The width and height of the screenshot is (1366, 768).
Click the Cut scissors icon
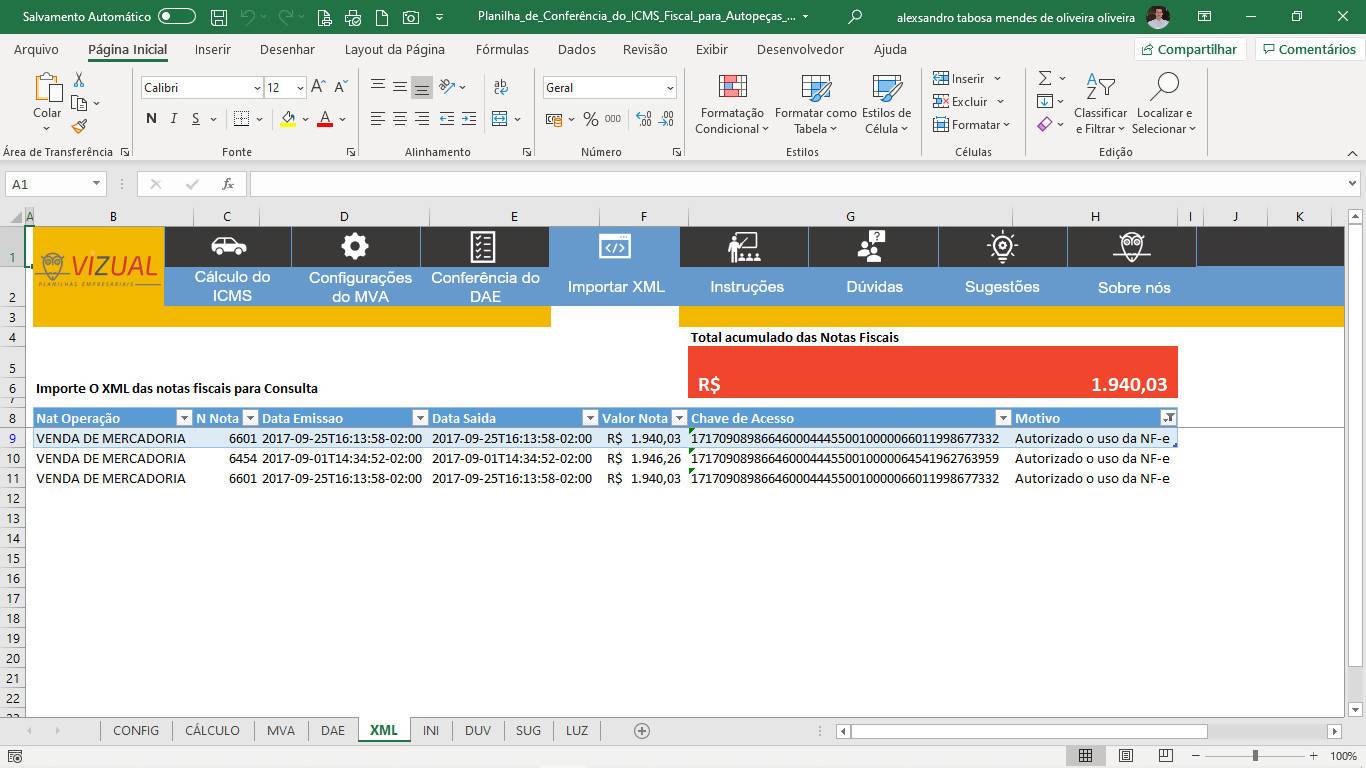[x=79, y=80]
